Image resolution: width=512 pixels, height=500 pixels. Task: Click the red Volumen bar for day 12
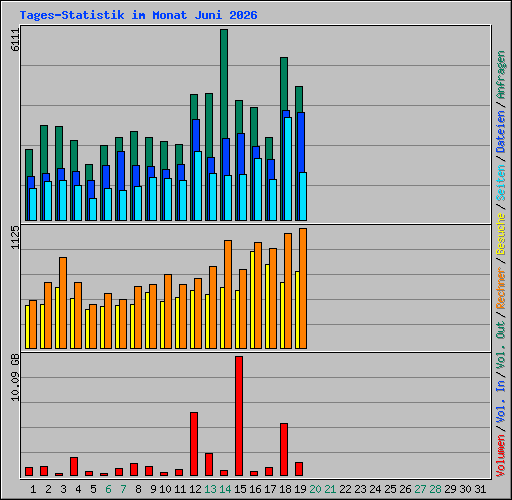point(194,444)
